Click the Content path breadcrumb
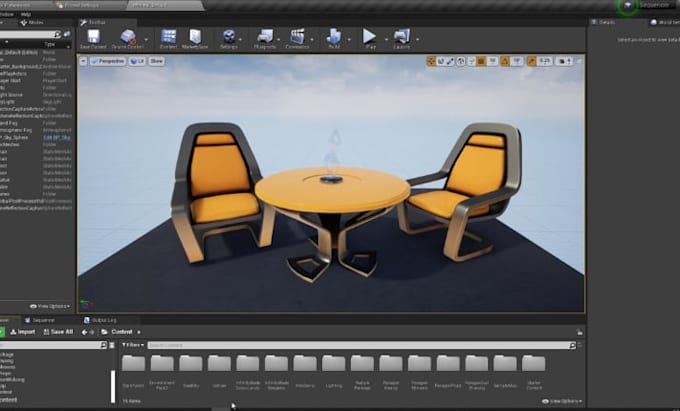Viewport: 680px width, 411px height. (x=122, y=332)
